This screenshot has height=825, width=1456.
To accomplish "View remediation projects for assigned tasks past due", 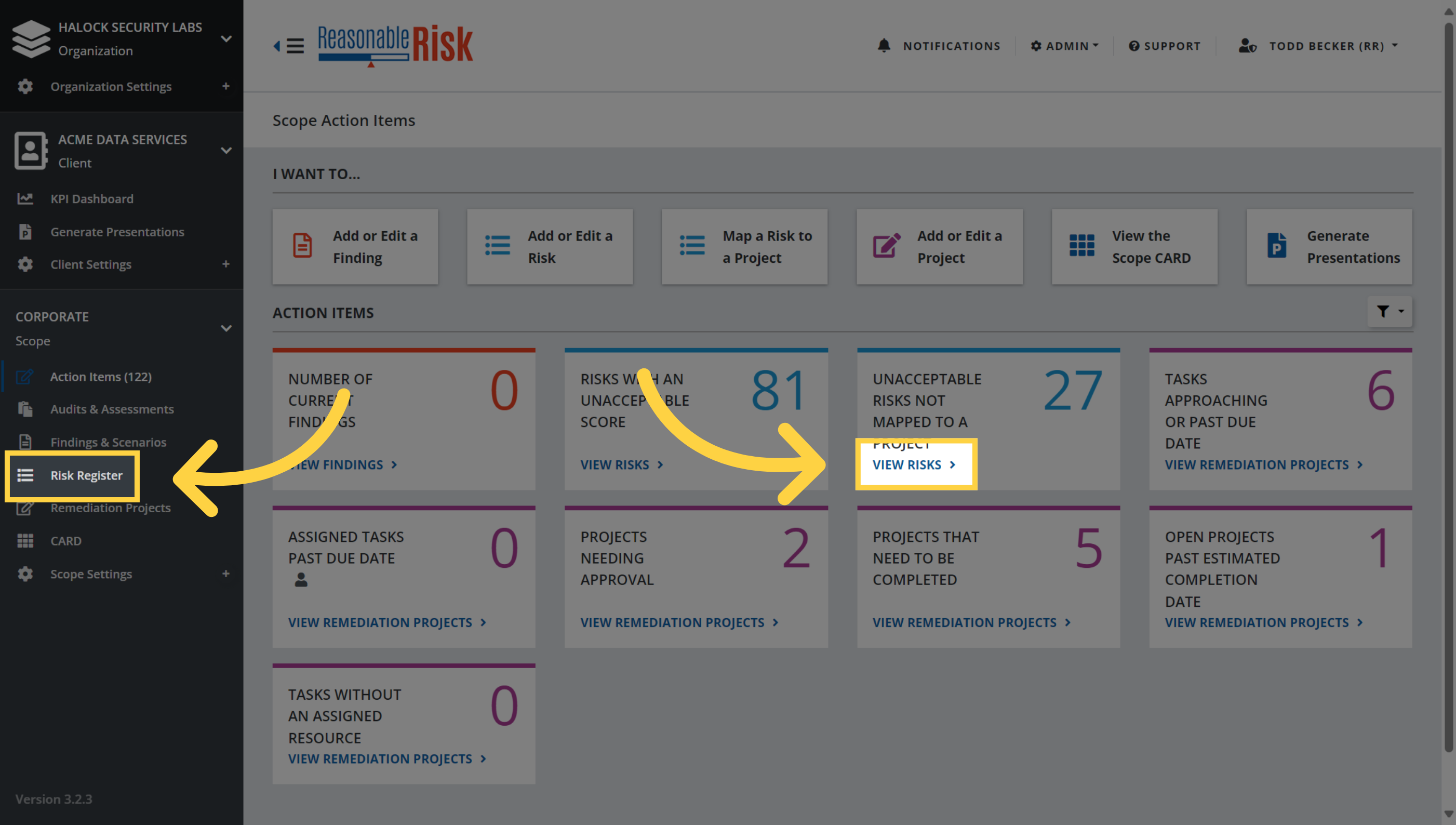I will click(387, 622).
